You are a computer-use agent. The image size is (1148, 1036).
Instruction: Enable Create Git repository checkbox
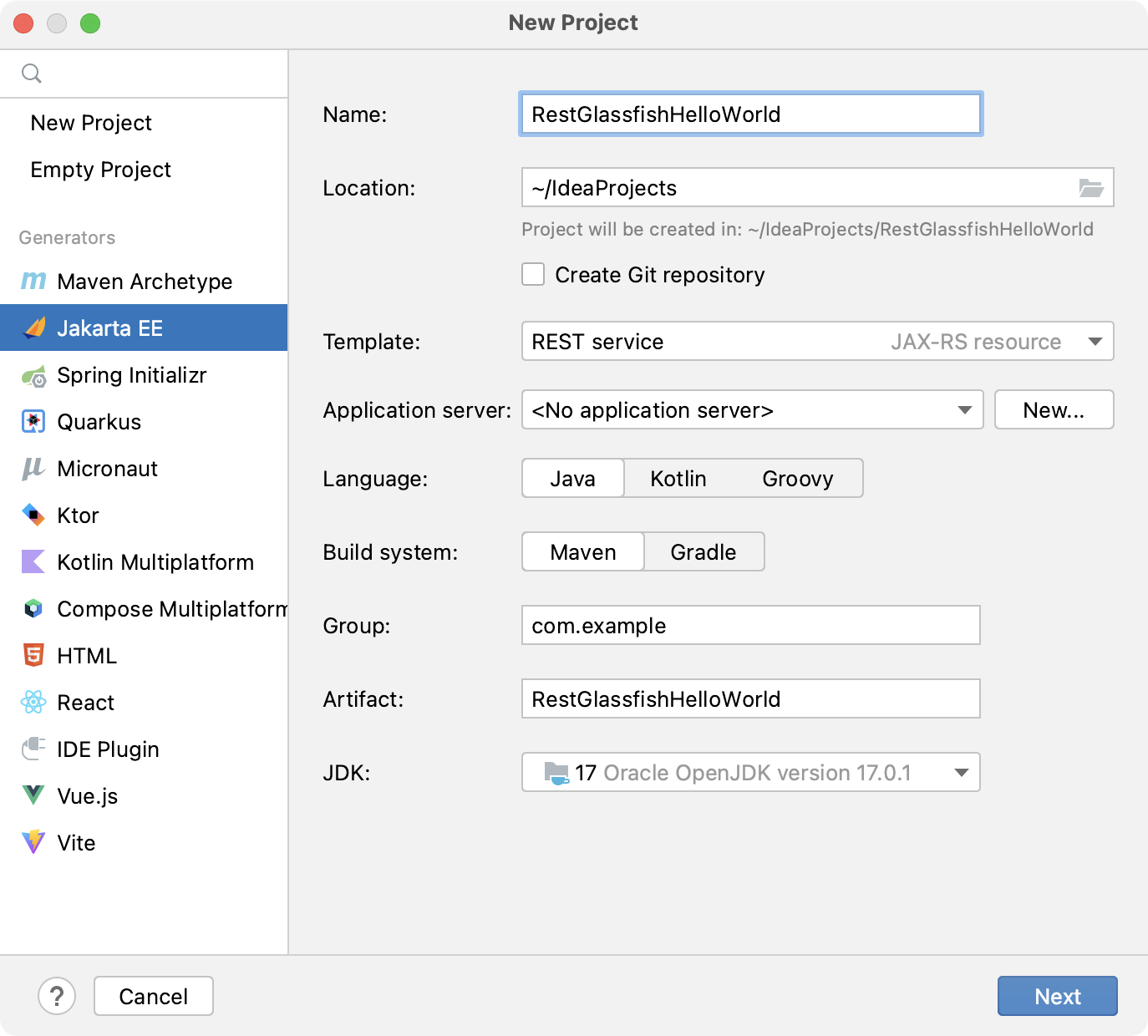[x=533, y=274]
